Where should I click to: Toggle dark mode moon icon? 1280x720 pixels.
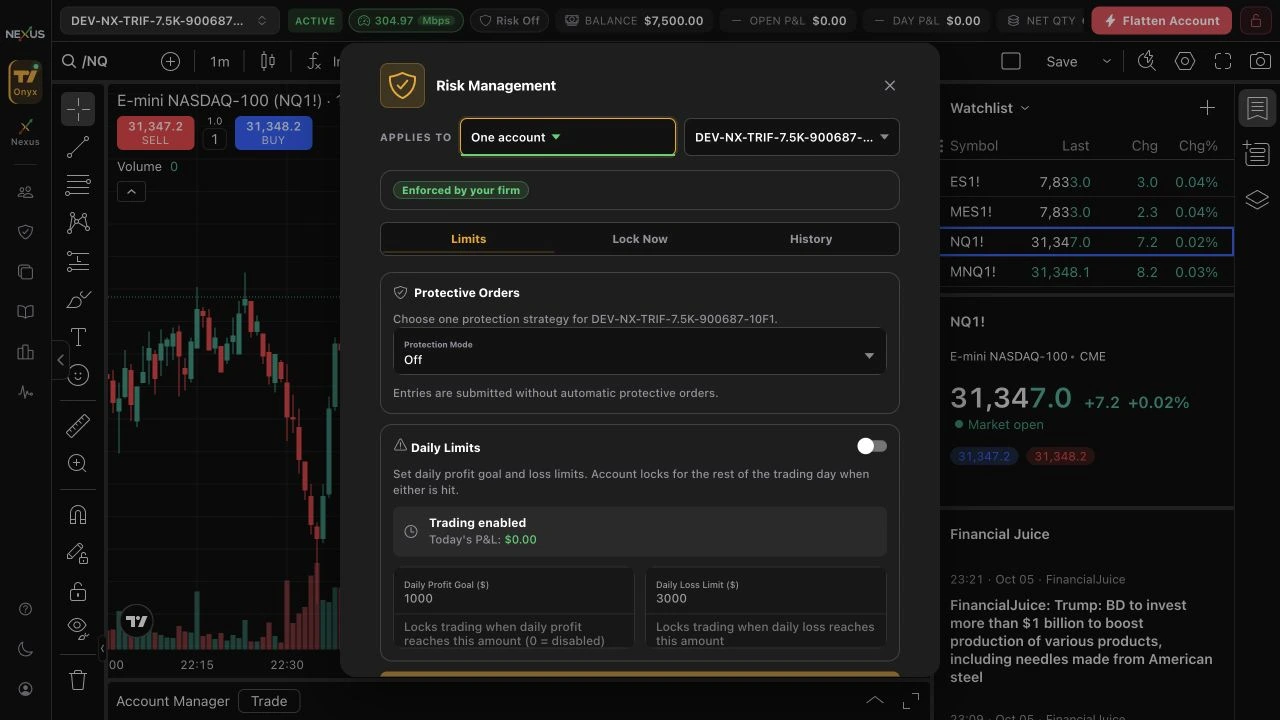26,649
